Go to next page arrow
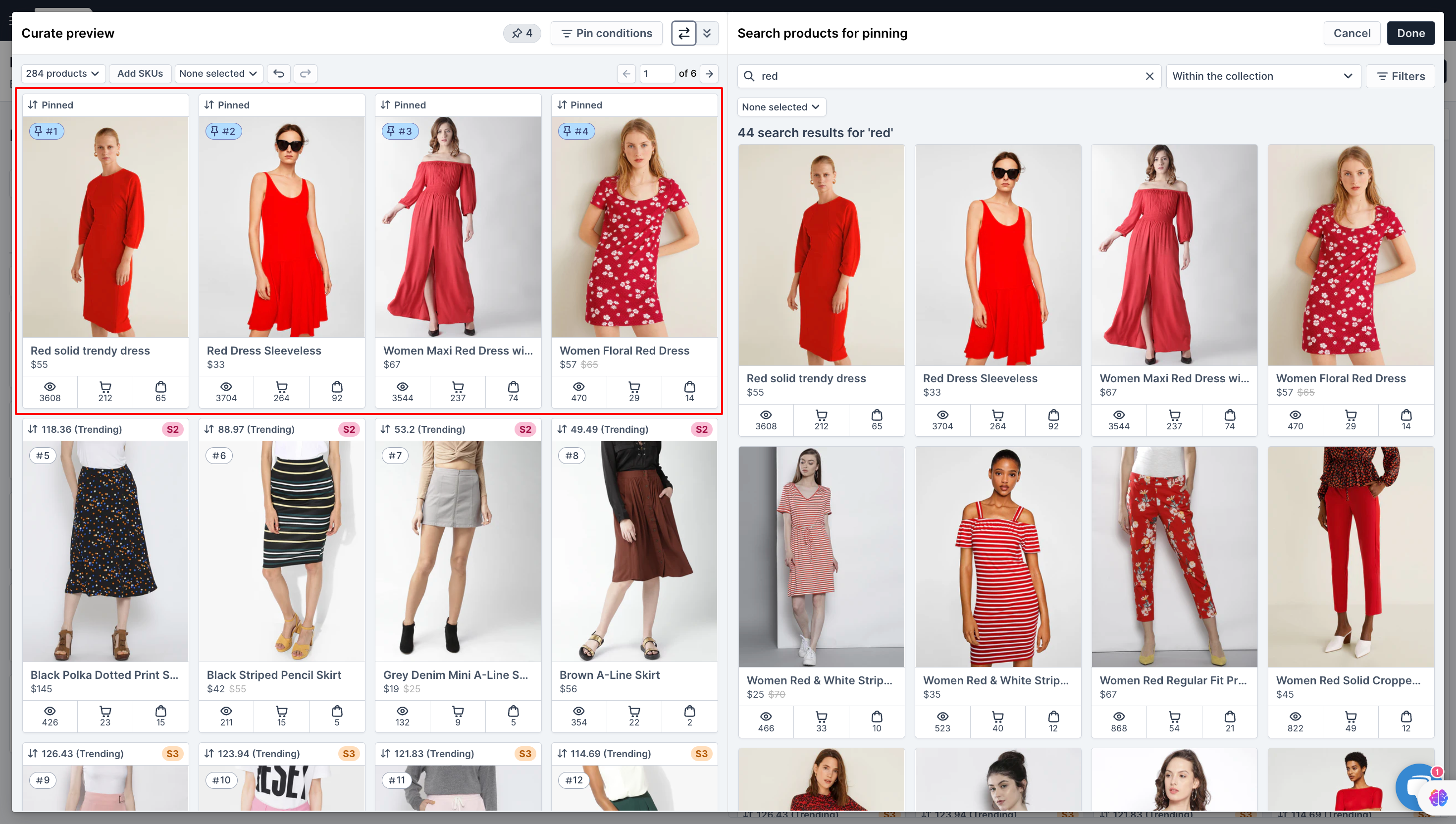This screenshot has width=1456, height=824. tap(709, 74)
